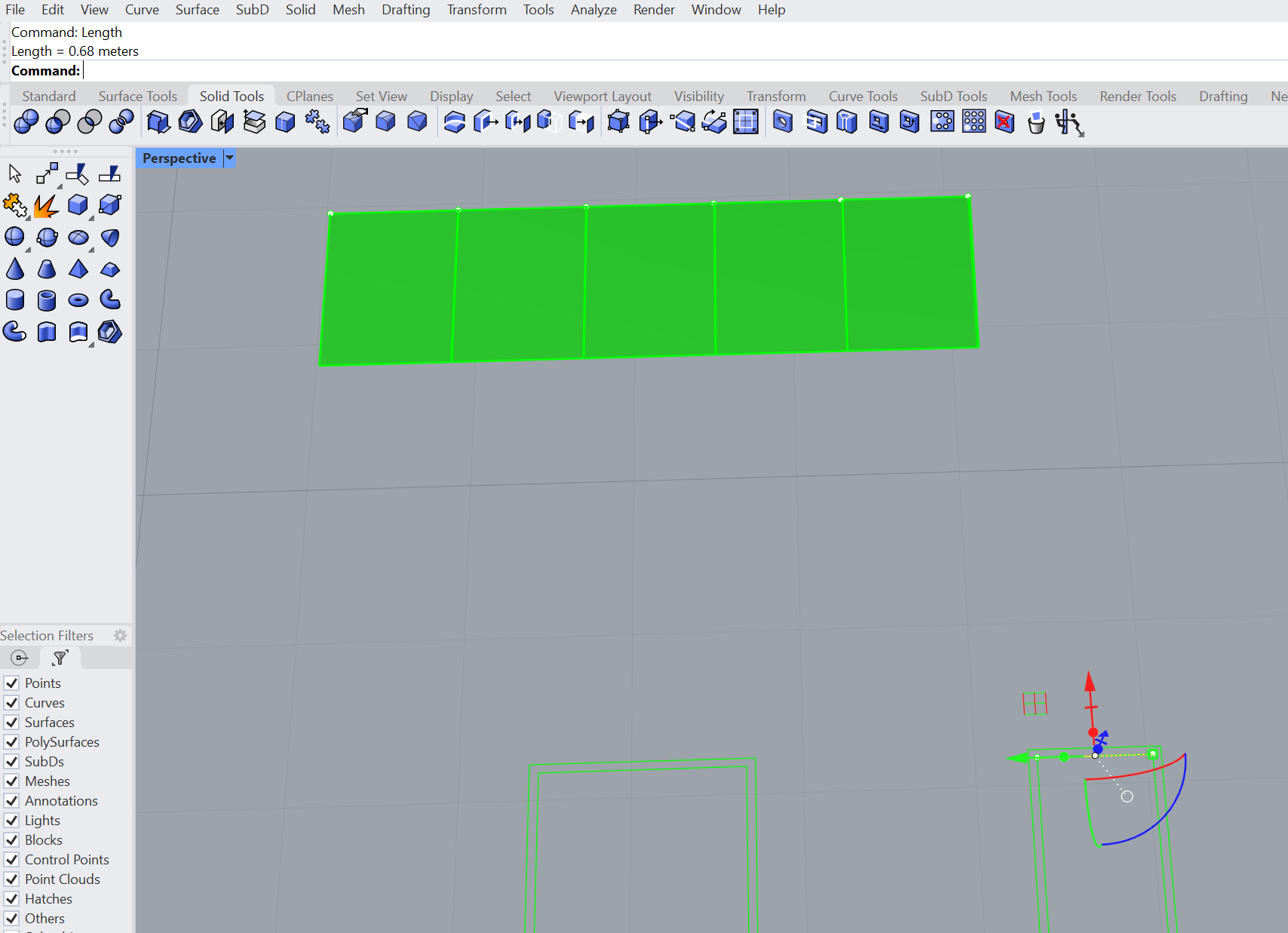The width and height of the screenshot is (1288, 933).
Task: Click the Perspective viewport title
Action: coord(179,158)
